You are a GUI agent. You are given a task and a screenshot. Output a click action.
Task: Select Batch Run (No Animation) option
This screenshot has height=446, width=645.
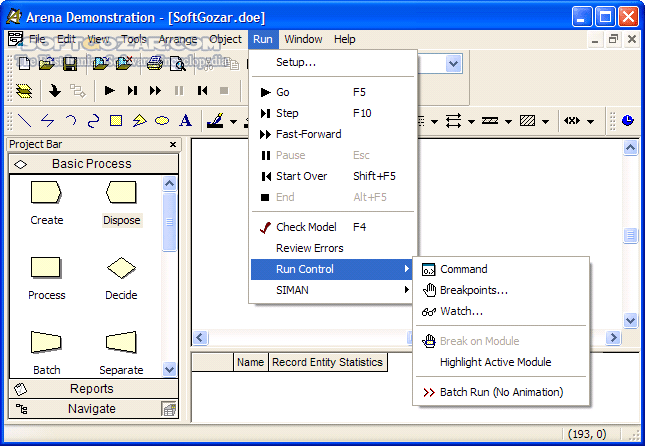pos(497,392)
